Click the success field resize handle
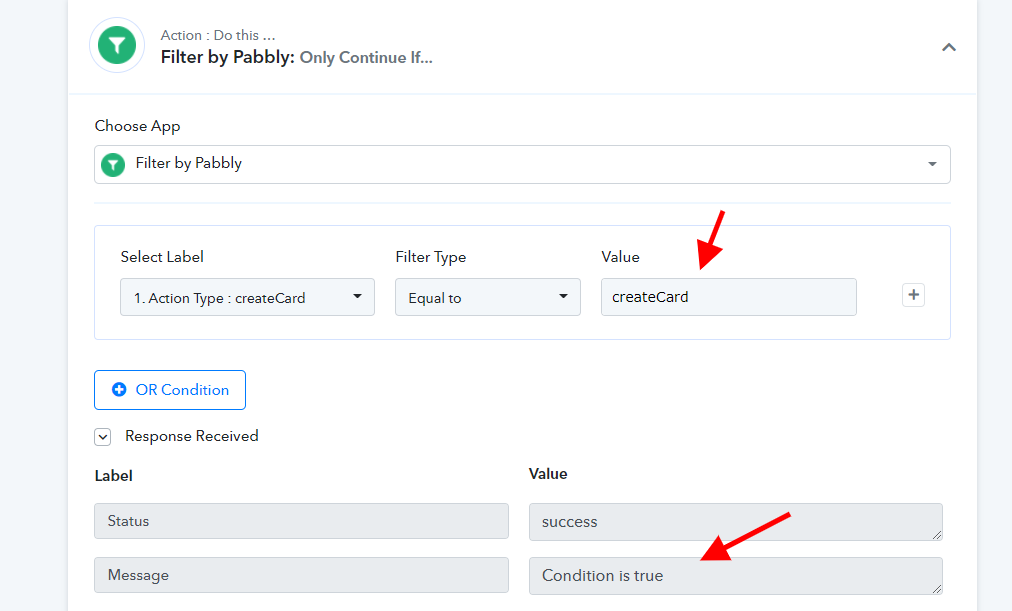This screenshot has height=611, width=1012. 937,535
